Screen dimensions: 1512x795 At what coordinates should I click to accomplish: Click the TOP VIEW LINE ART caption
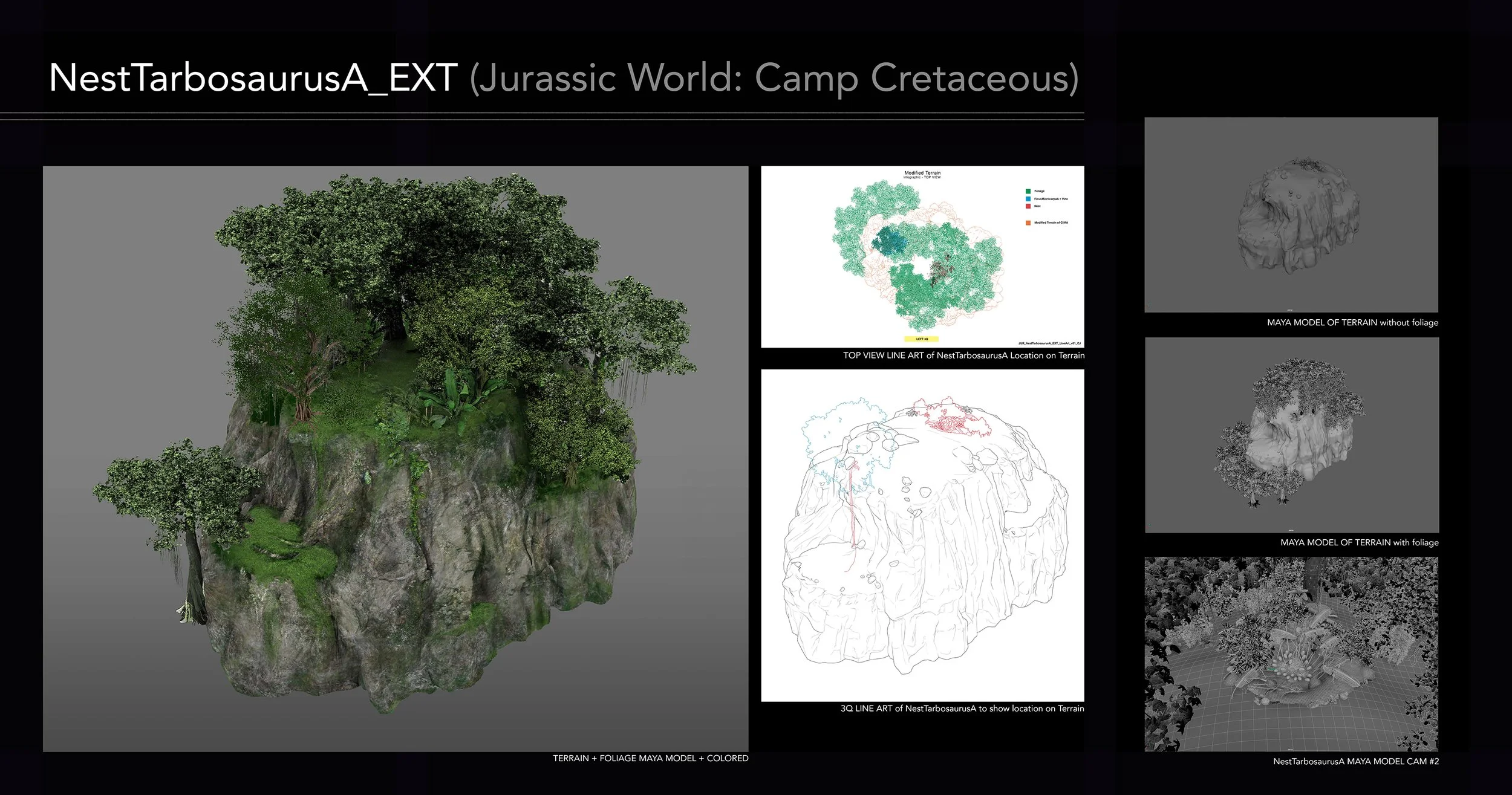tap(963, 355)
